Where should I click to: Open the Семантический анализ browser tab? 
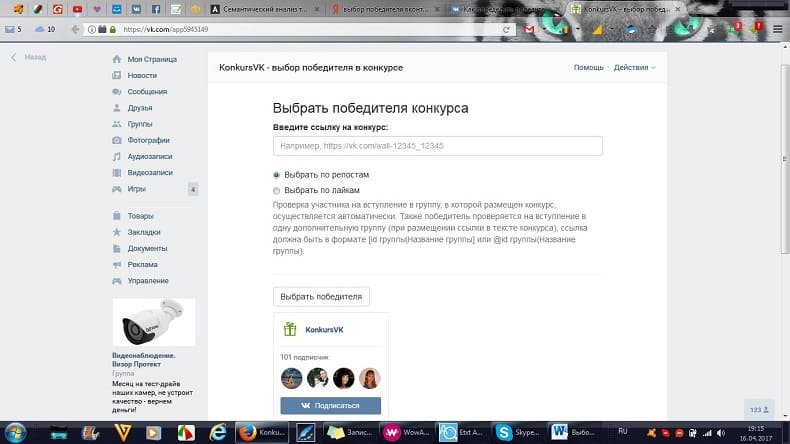pyautogui.click(x=272, y=8)
